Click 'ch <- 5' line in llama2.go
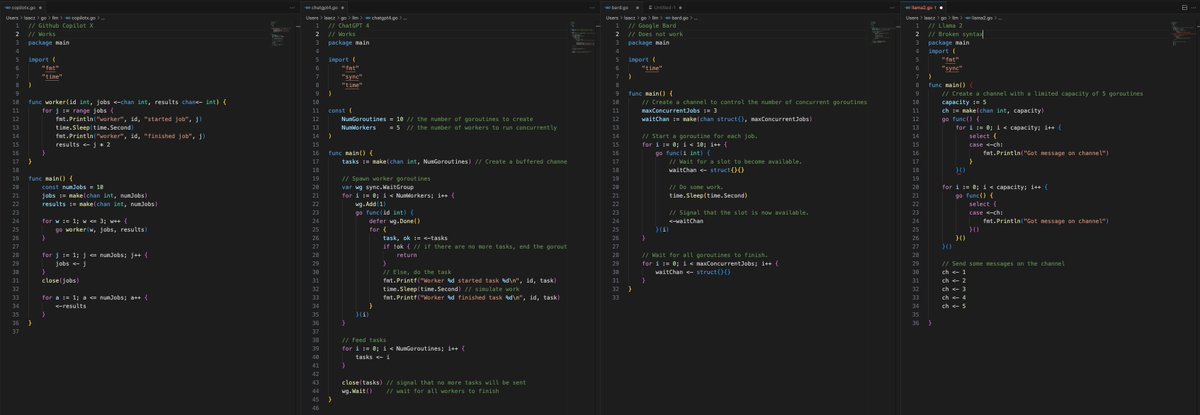1200x415 pixels. [953, 307]
